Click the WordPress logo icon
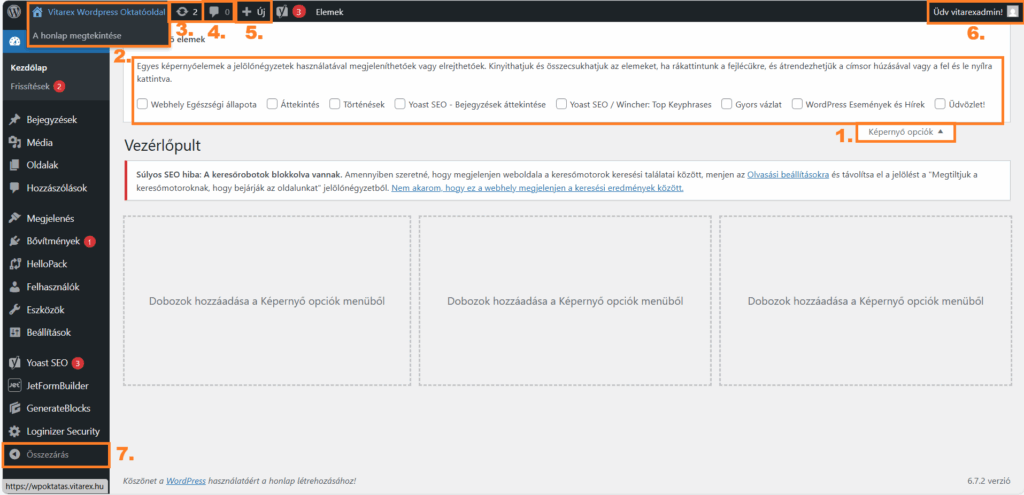Viewport: 1024px width, 495px height. (x=13, y=12)
